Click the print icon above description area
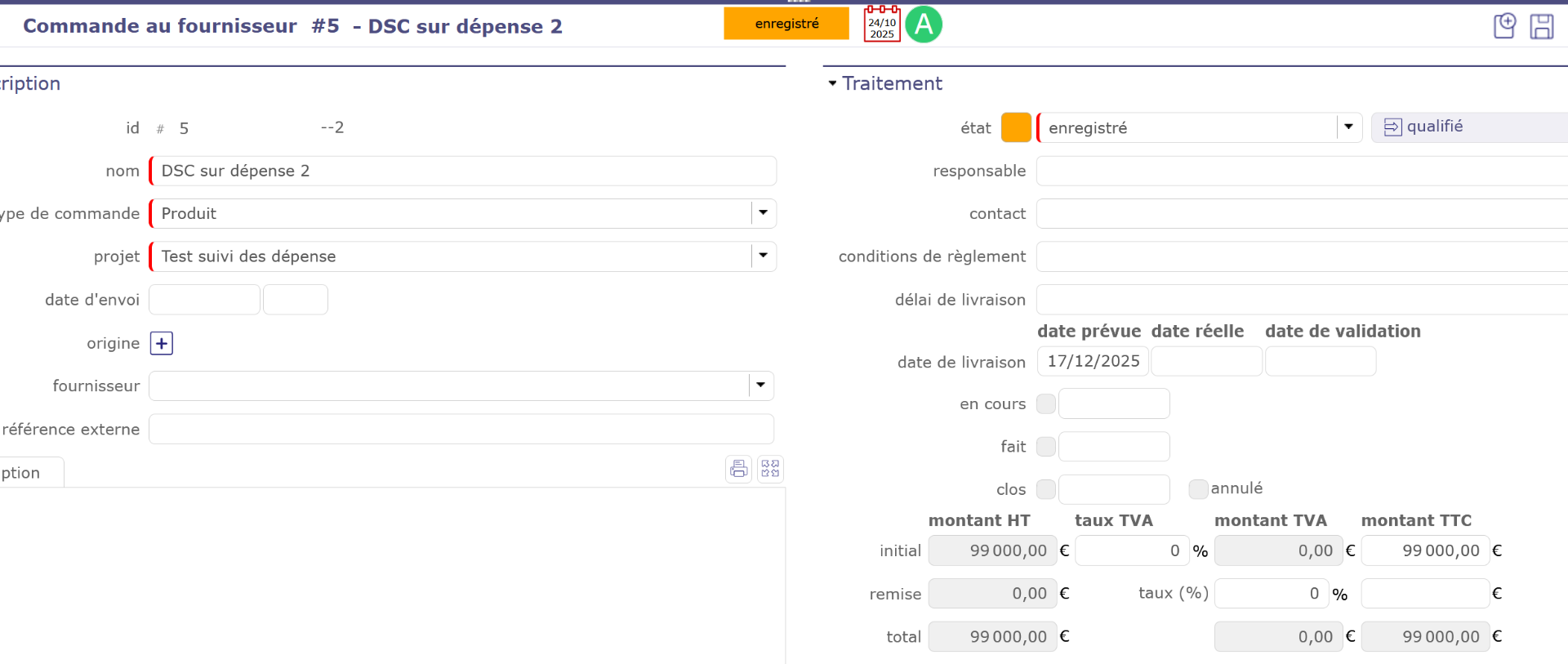 coord(738,469)
